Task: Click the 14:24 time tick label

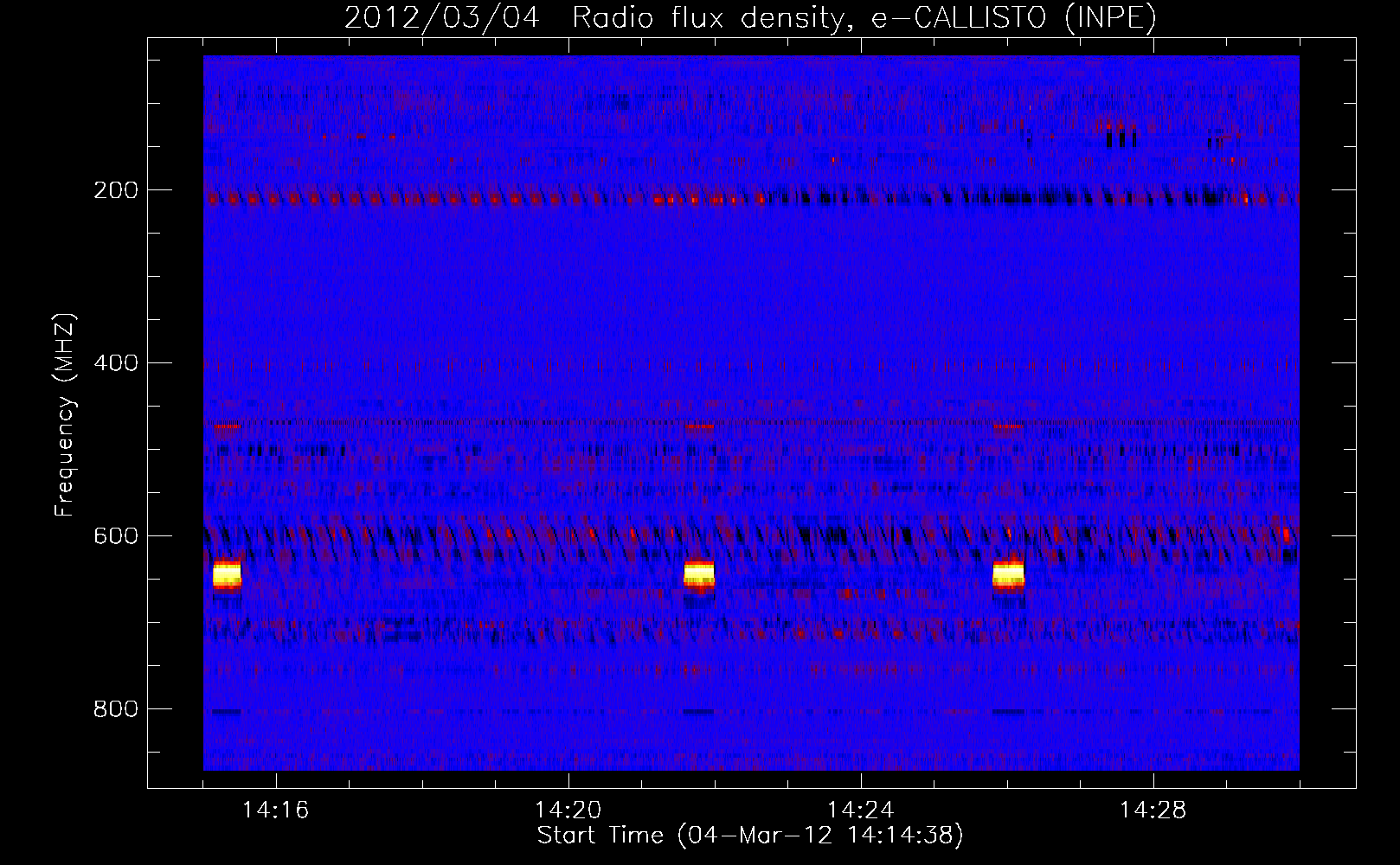Action: tap(861, 811)
